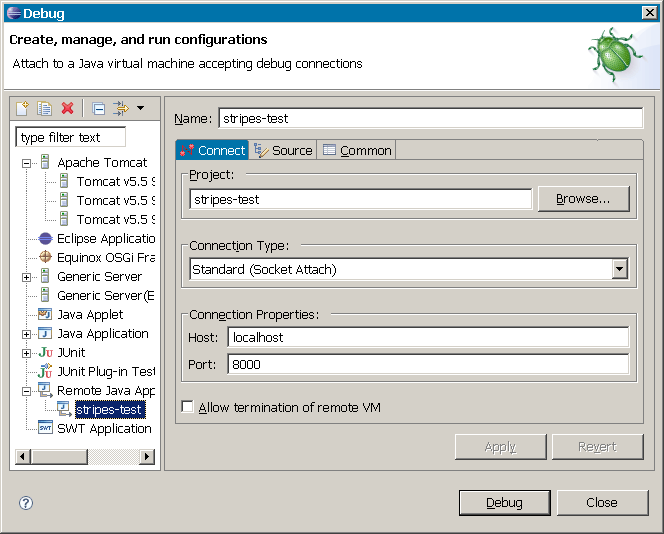Click the tree scrollbar's right arrow

tap(147, 457)
